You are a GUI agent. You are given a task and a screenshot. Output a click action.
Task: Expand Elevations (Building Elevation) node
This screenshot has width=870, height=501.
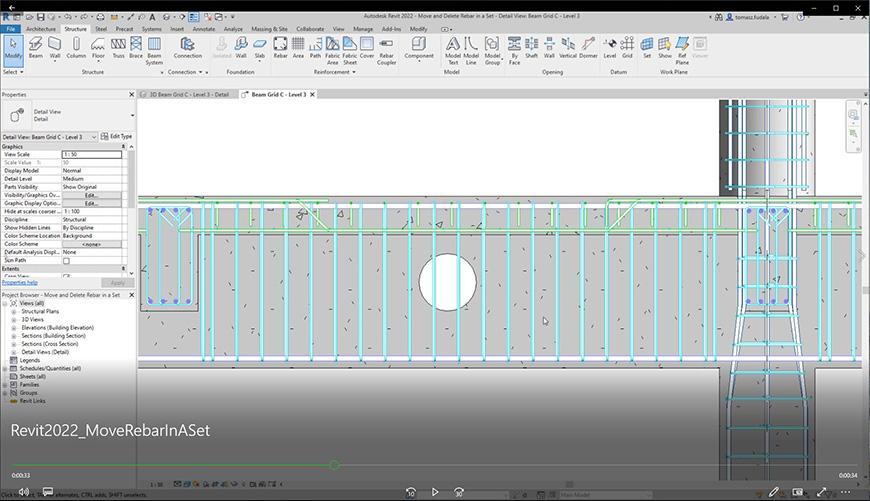pyautogui.click(x=14, y=328)
